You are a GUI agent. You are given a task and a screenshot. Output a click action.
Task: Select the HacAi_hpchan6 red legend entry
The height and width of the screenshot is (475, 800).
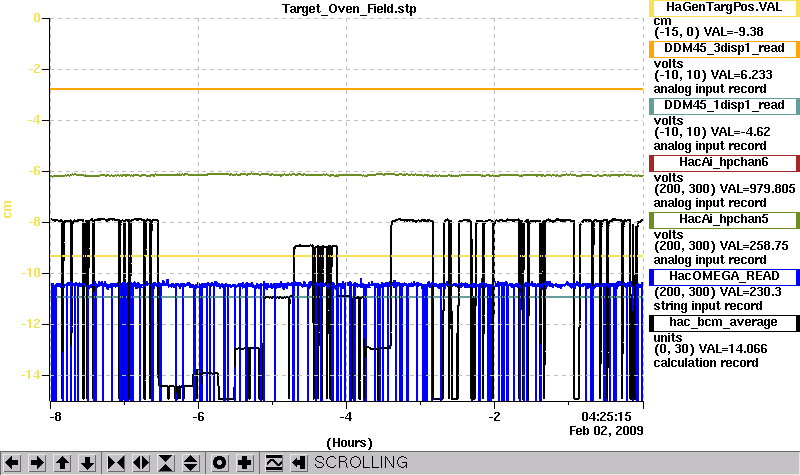tap(724, 163)
